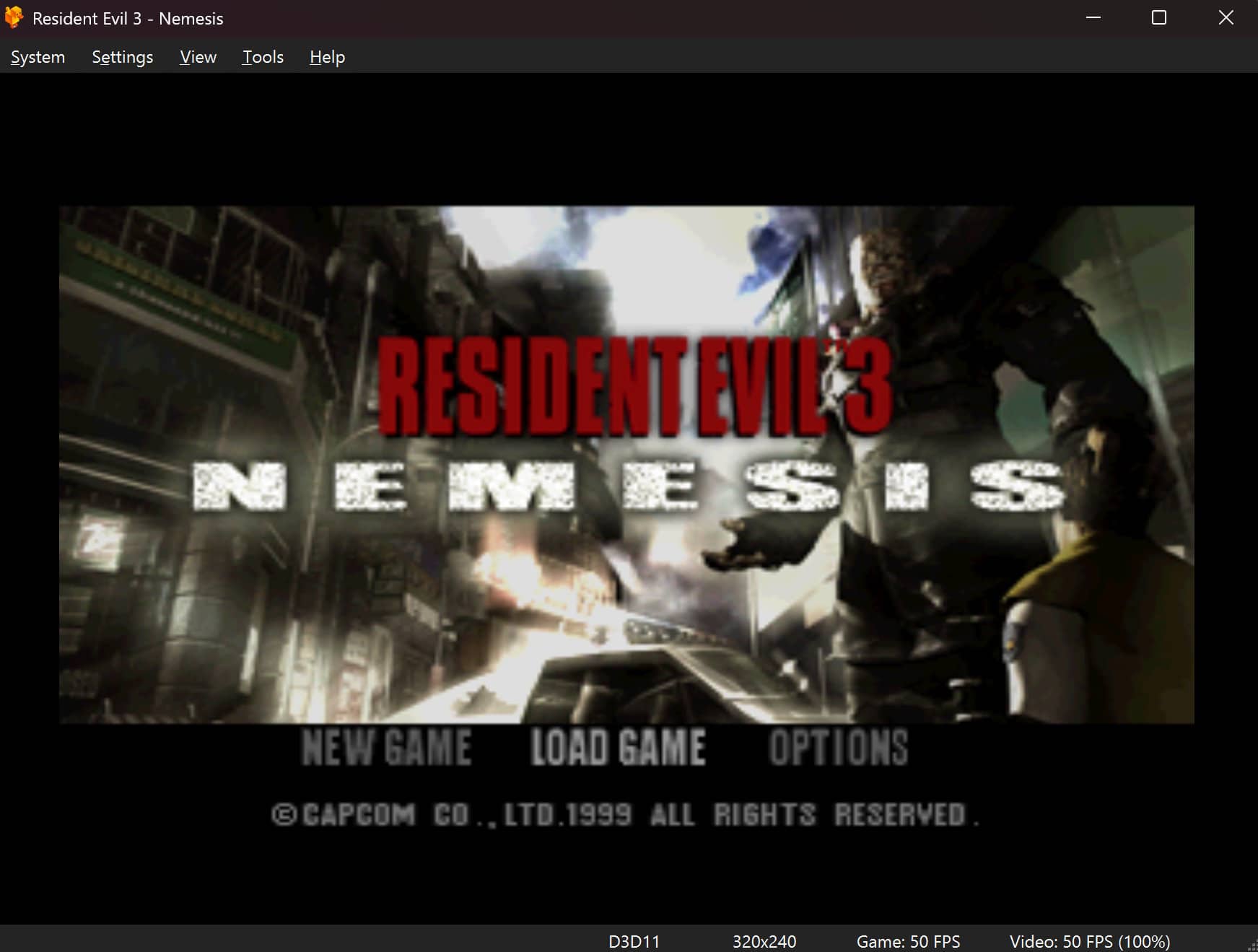Click the D3D11 renderer indicator in status bar

pos(634,941)
